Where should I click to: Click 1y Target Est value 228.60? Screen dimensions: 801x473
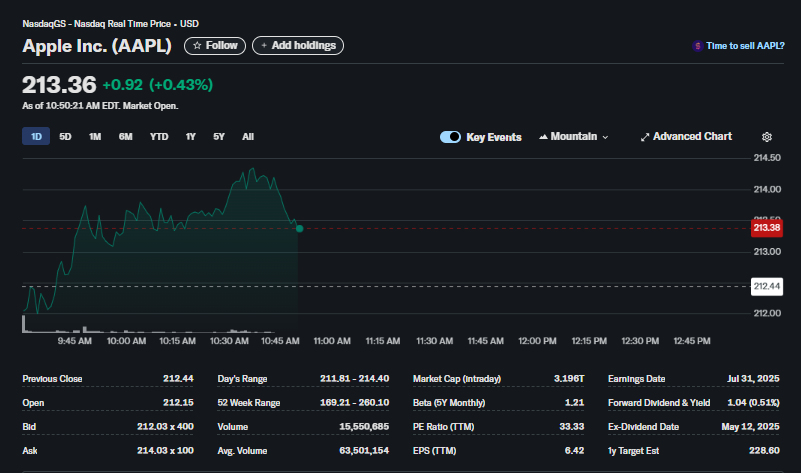(764, 451)
